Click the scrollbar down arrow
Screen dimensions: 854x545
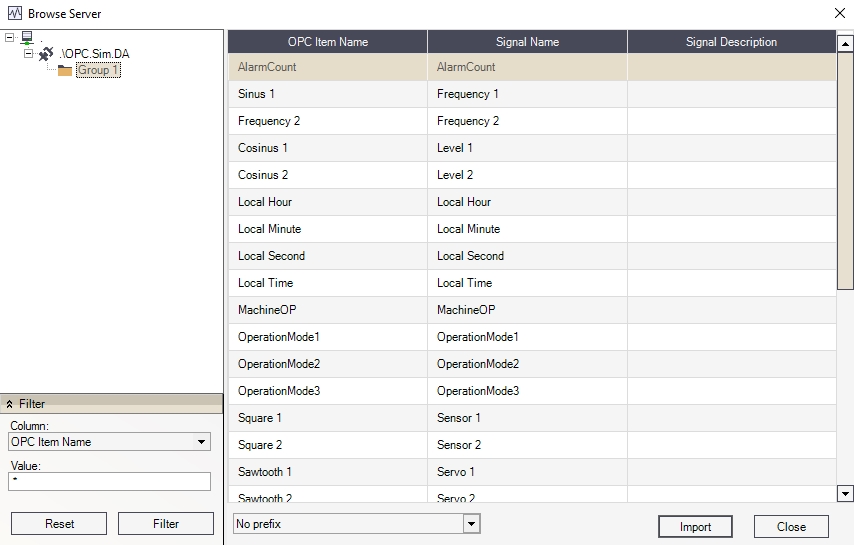point(845,493)
